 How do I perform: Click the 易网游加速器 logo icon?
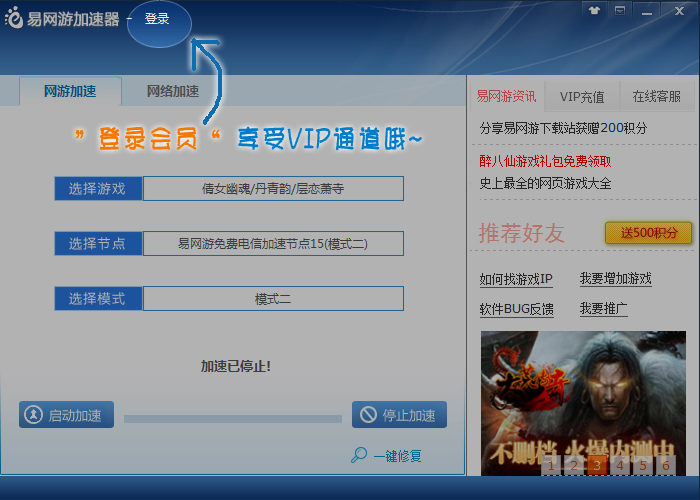[x=13, y=19]
